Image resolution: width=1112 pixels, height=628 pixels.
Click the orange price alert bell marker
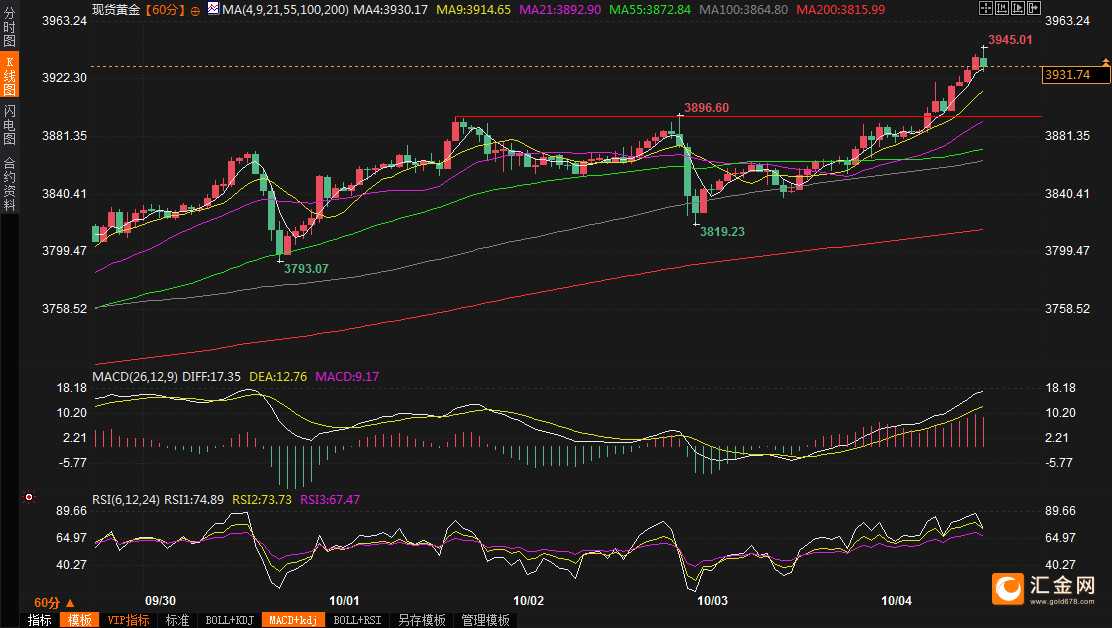1105,63
